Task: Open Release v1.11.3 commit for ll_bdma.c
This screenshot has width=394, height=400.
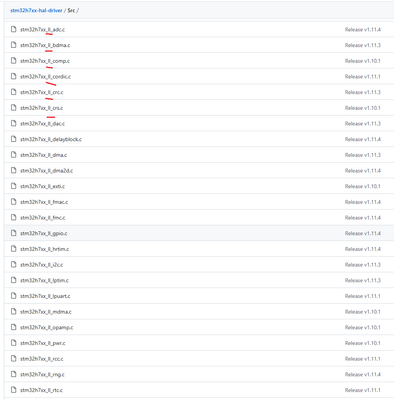Action: pyautogui.click(x=363, y=45)
